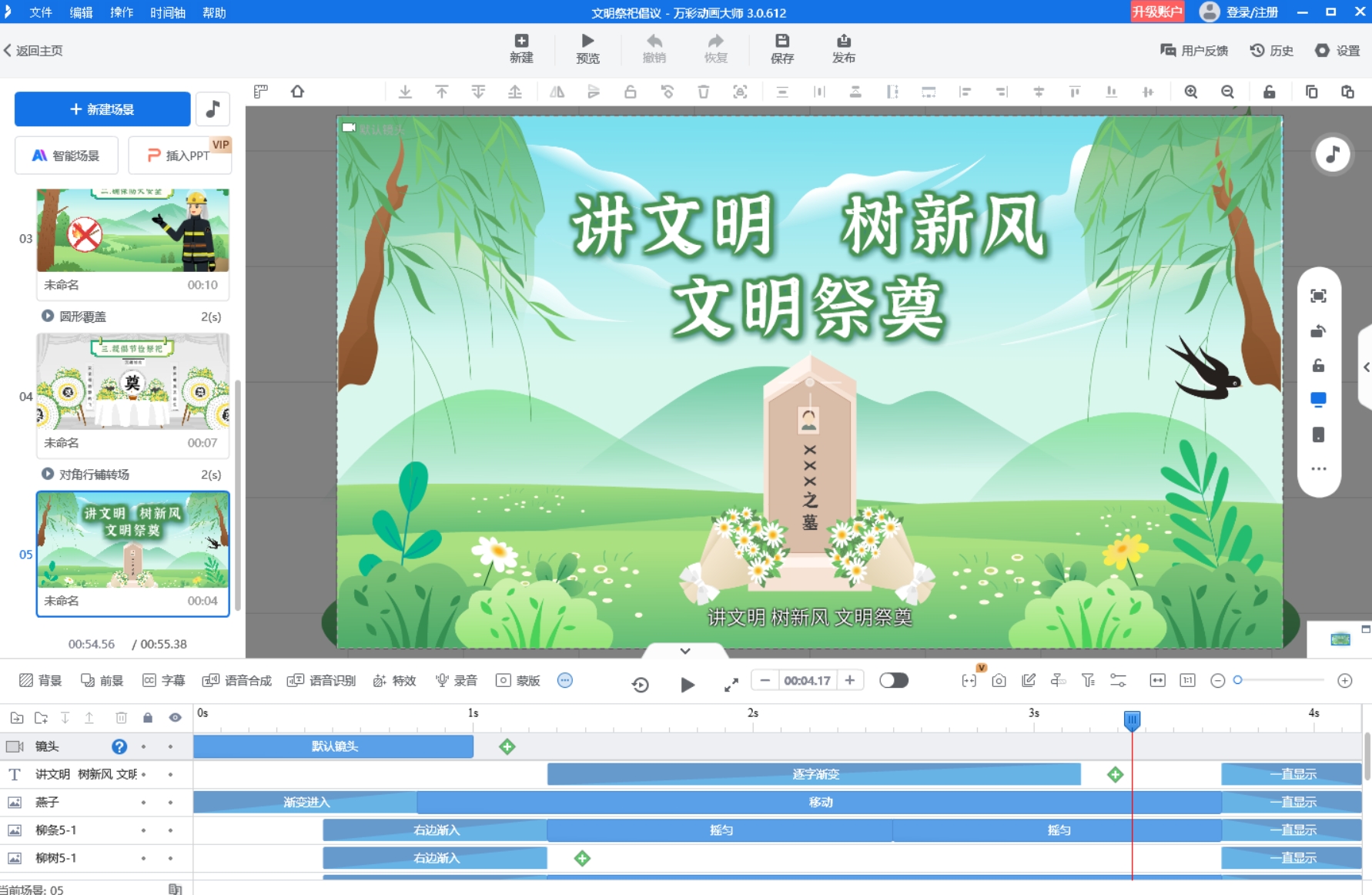Image resolution: width=1372 pixels, height=895 pixels.
Task: Delete selected object with trash icon
Action: tap(703, 92)
